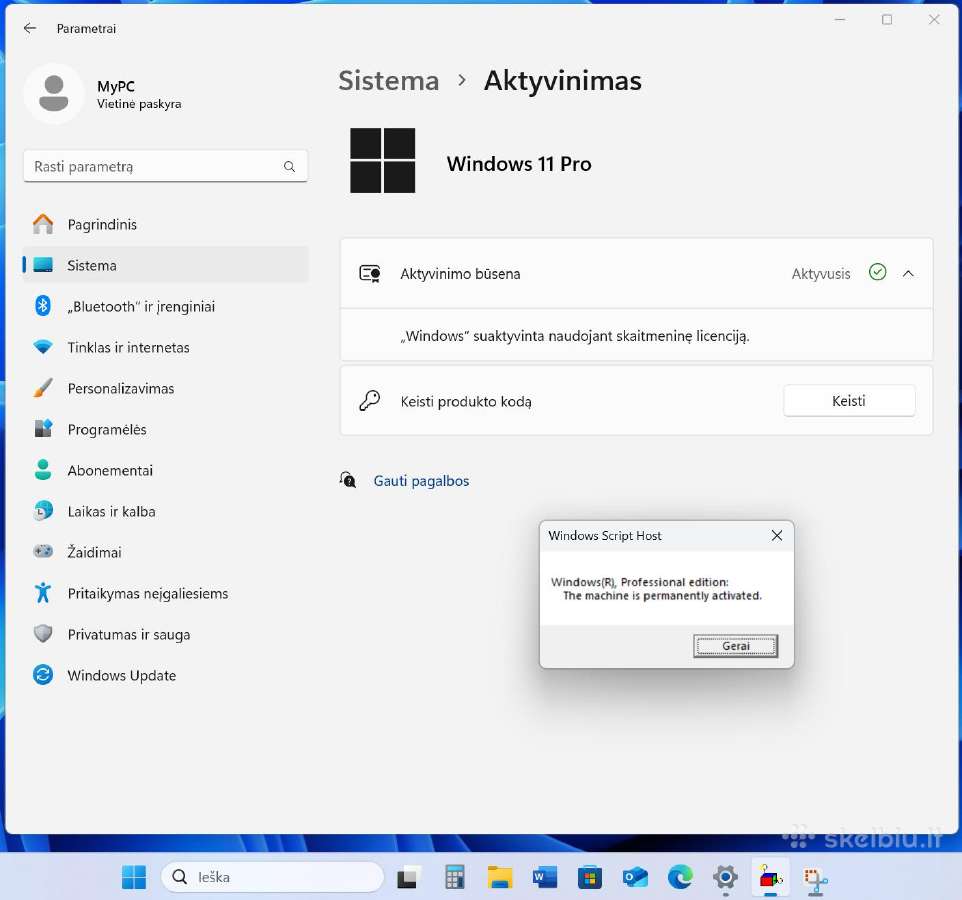Open Programėlės settings
Viewport: 962px width, 900px height.
166,429
